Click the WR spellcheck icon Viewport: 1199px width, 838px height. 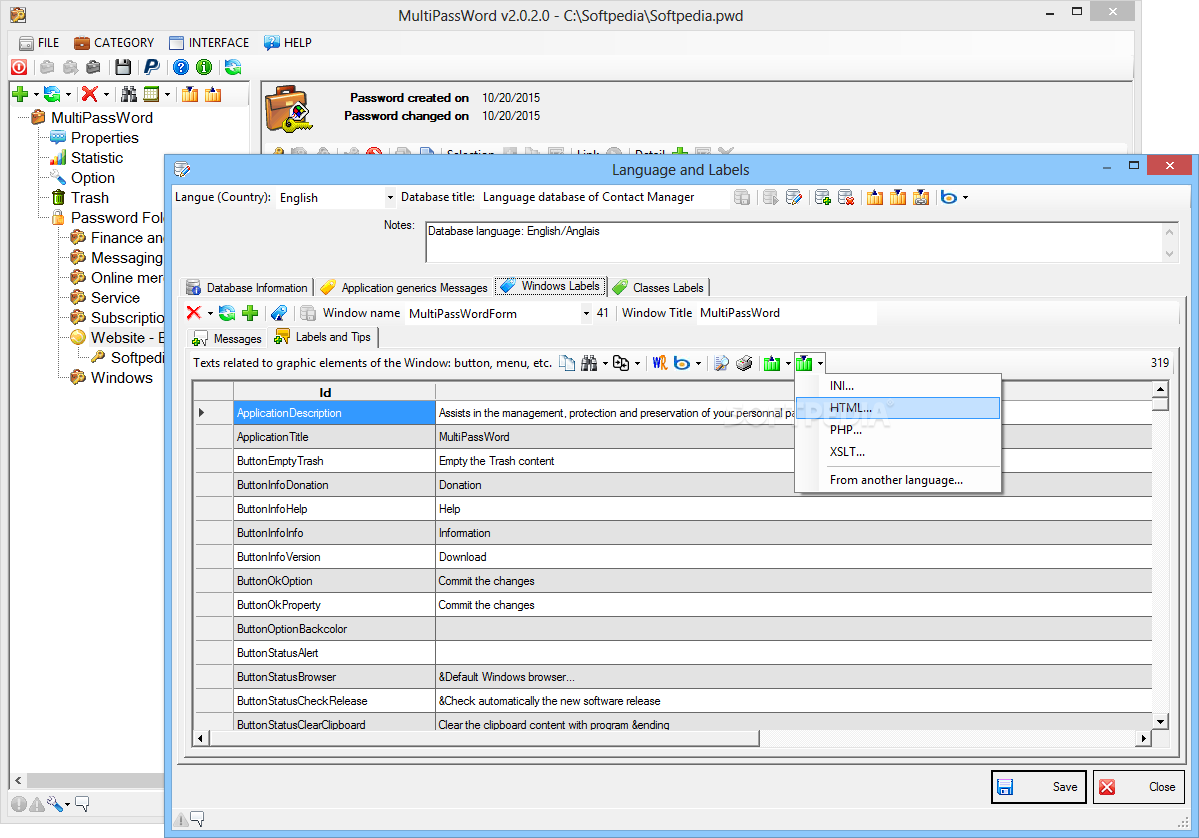[659, 363]
